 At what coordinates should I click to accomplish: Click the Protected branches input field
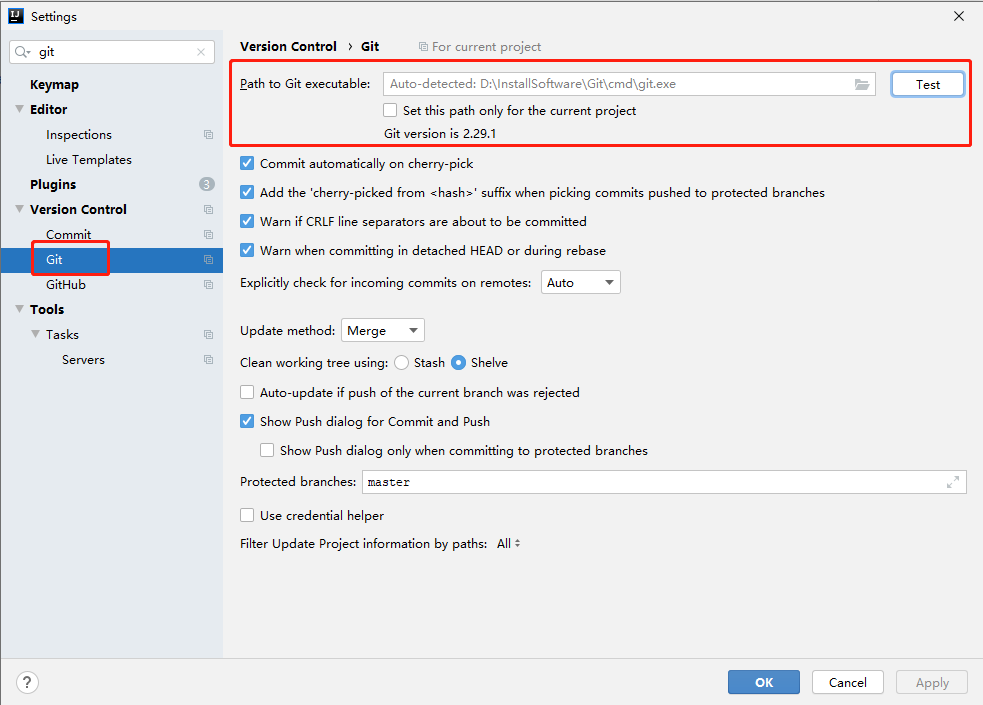coord(650,482)
